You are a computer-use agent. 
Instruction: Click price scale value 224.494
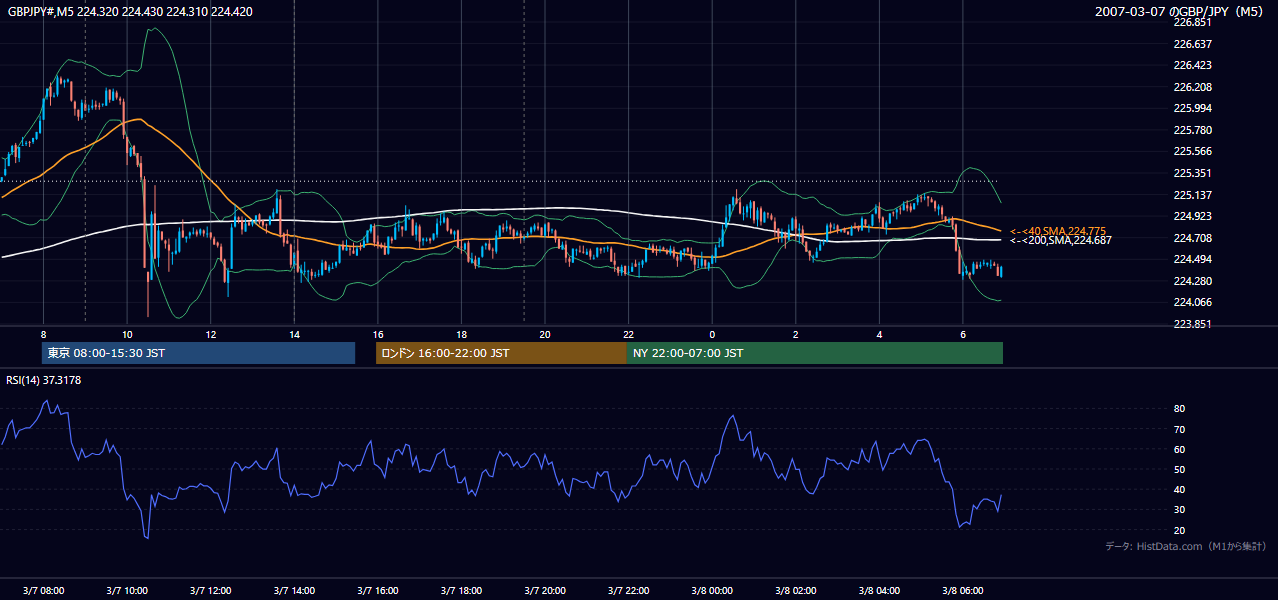tap(1192, 259)
